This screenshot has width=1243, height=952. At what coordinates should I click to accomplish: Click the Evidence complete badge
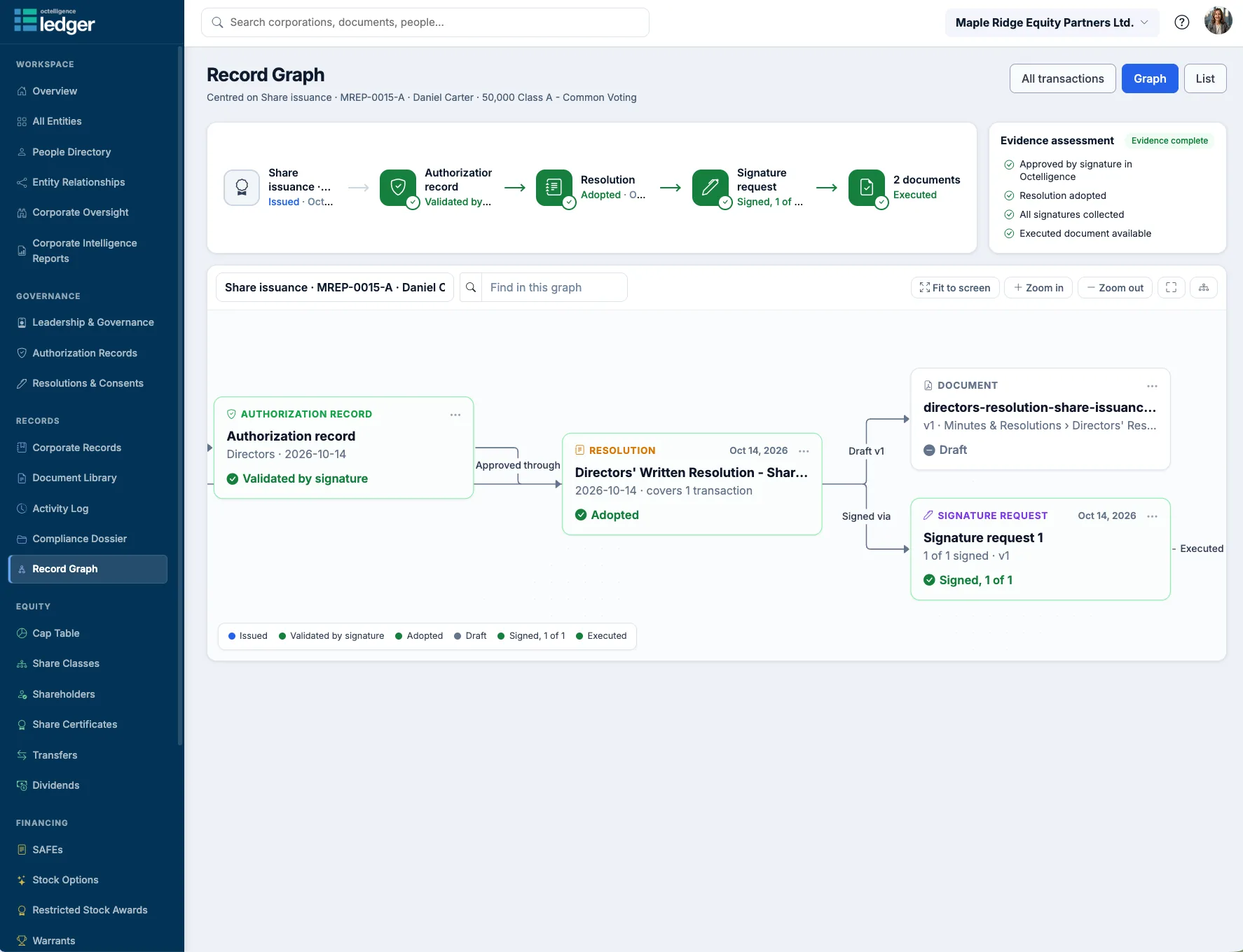[1169, 141]
